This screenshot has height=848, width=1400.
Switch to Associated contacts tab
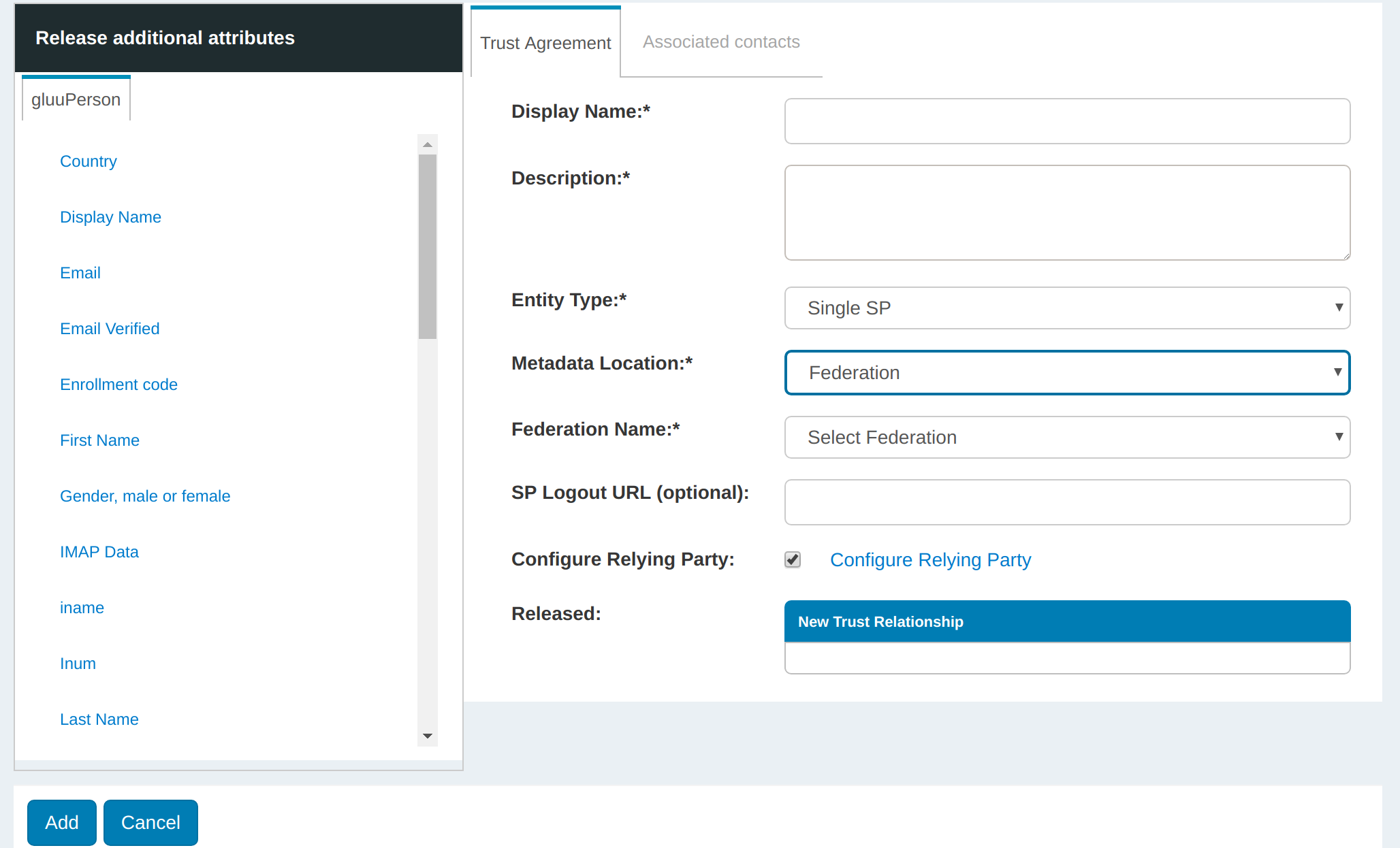pos(720,42)
